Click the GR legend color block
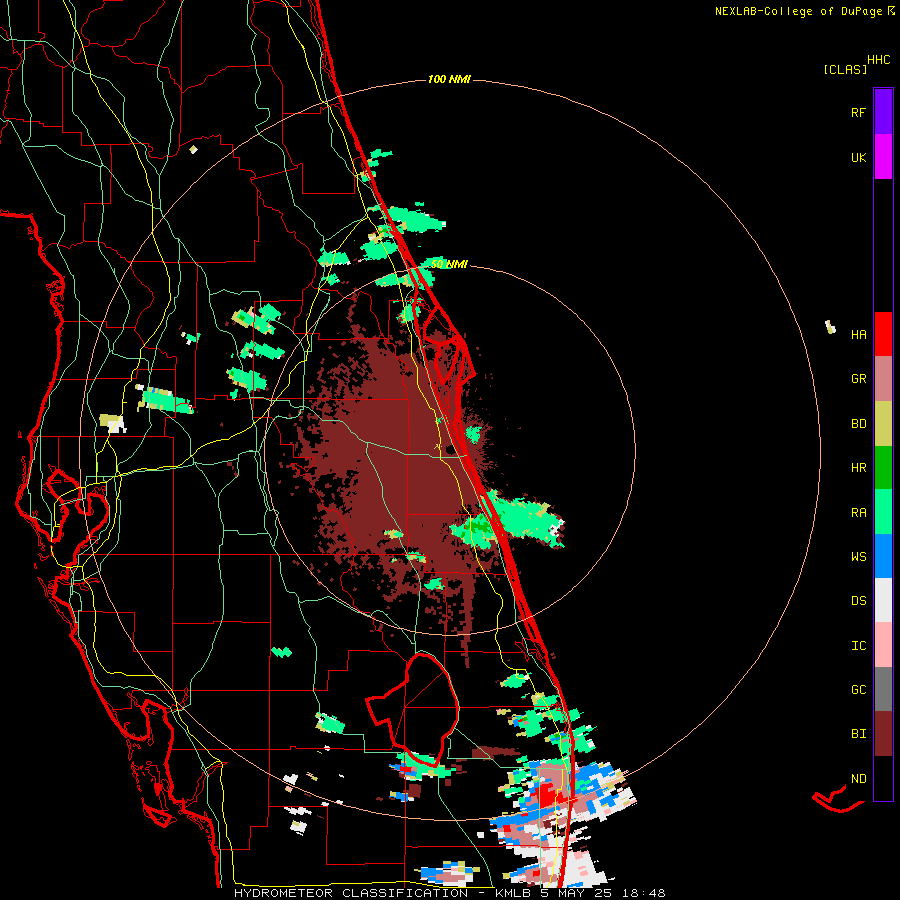 tap(883, 378)
